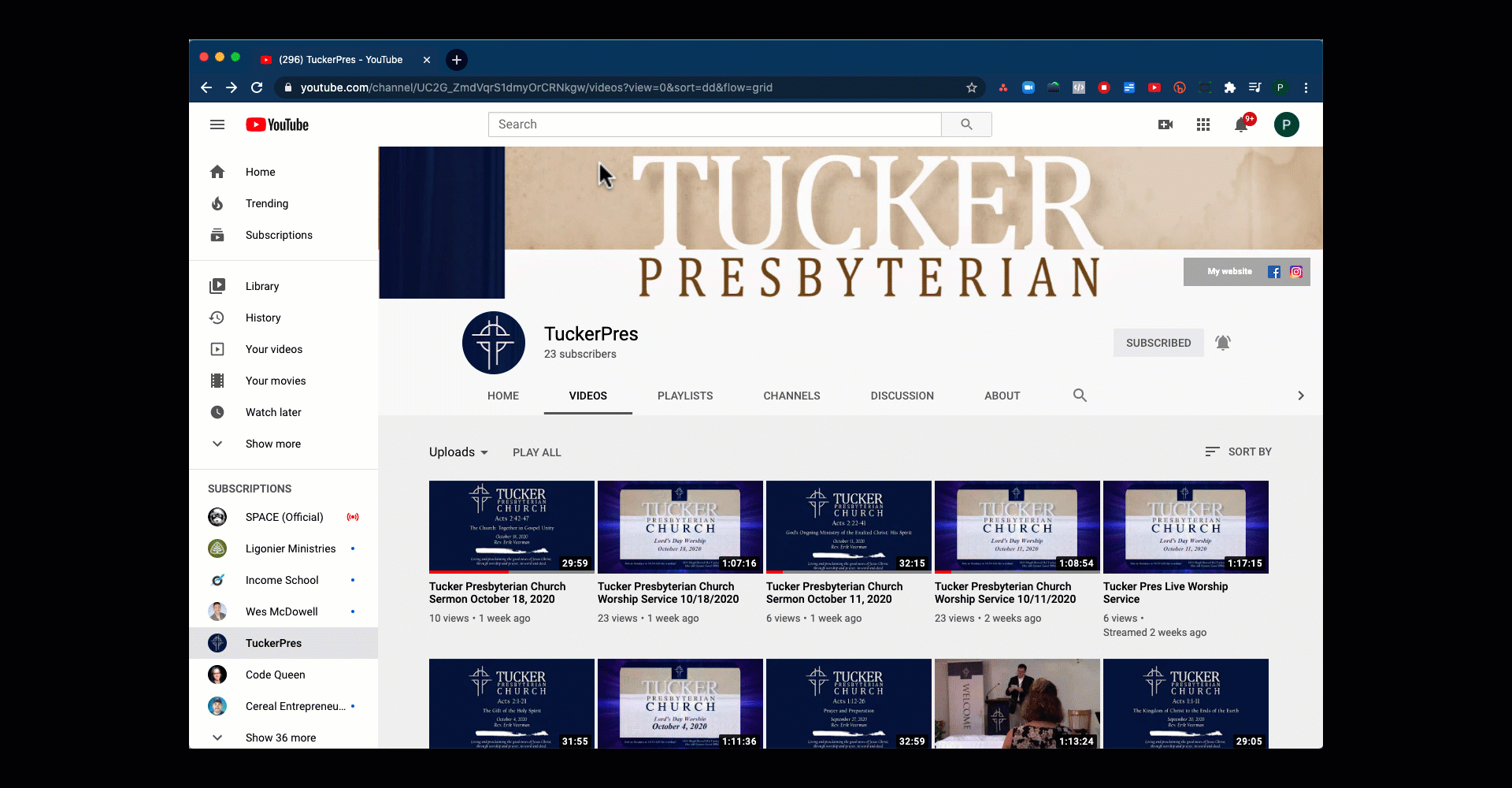This screenshot has width=1512, height=788.
Task: Expand Show 36 more subscriptions
Action: tap(283, 738)
